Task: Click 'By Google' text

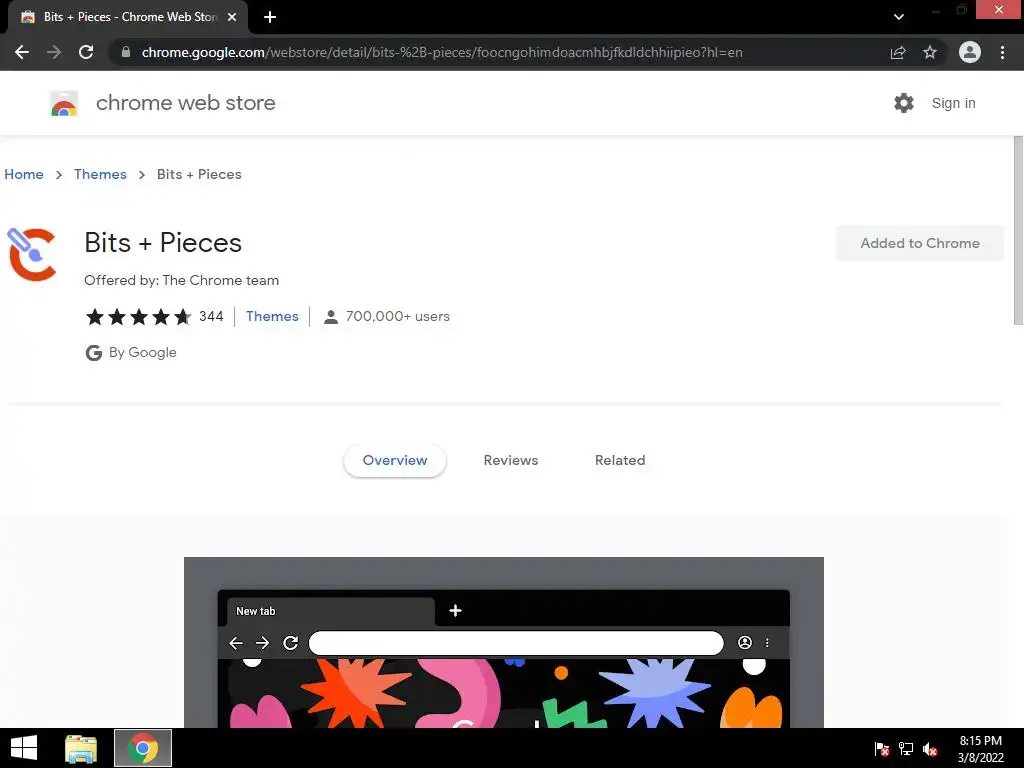Action: [142, 353]
